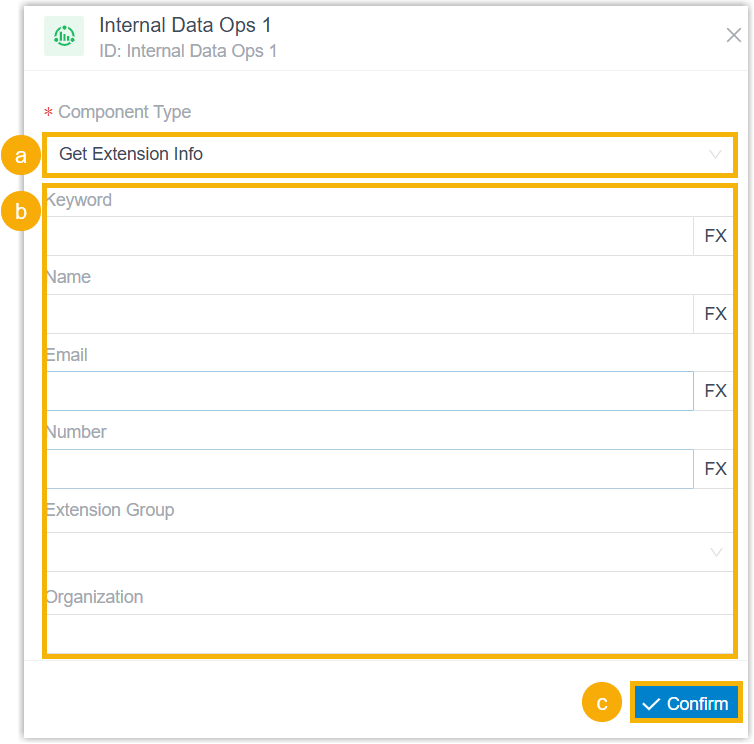The image size is (754, 744).
Task: Click the Extension Group chevron arrow
Action: coord(716,552)
